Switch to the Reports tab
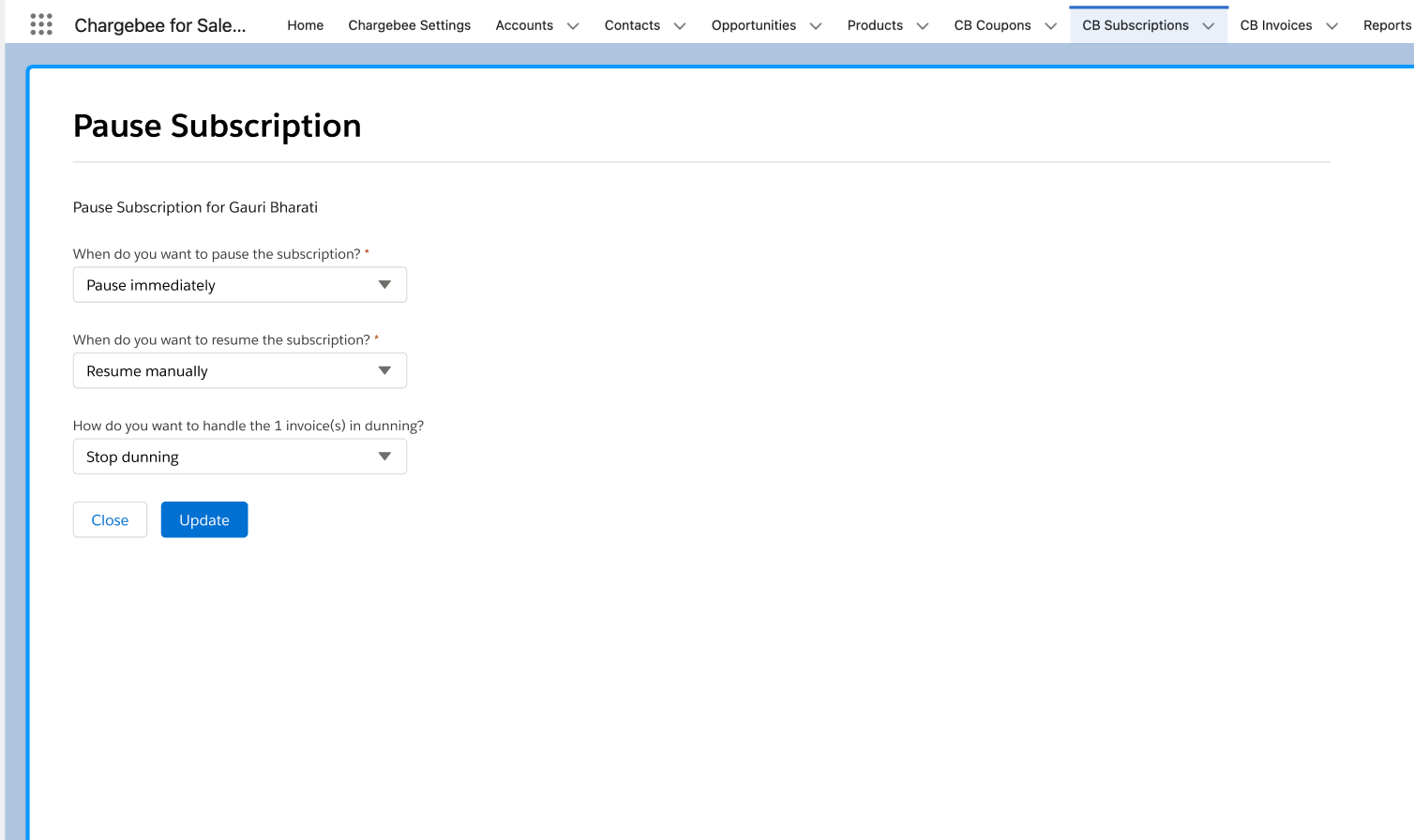The width and height of the screenshot is (1414, 840). point(1386,25)
